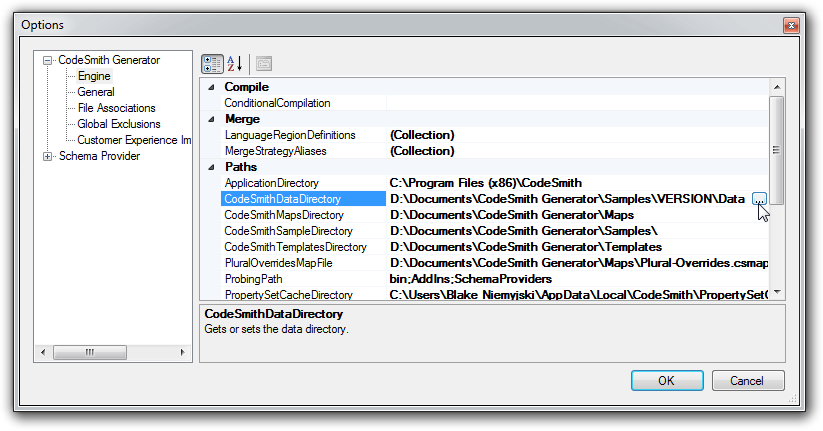Click the tree panel scroll right arrow

point(183,352)
